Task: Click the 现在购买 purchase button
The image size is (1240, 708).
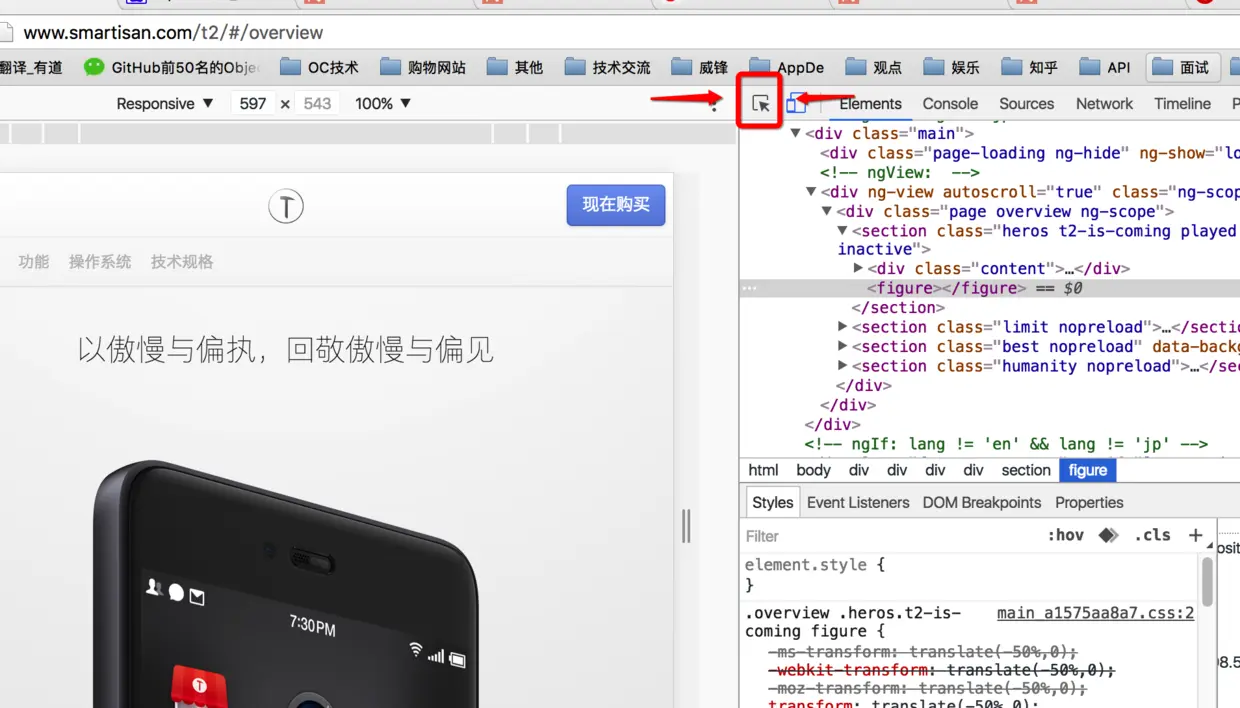Action: tap(615, 206)
